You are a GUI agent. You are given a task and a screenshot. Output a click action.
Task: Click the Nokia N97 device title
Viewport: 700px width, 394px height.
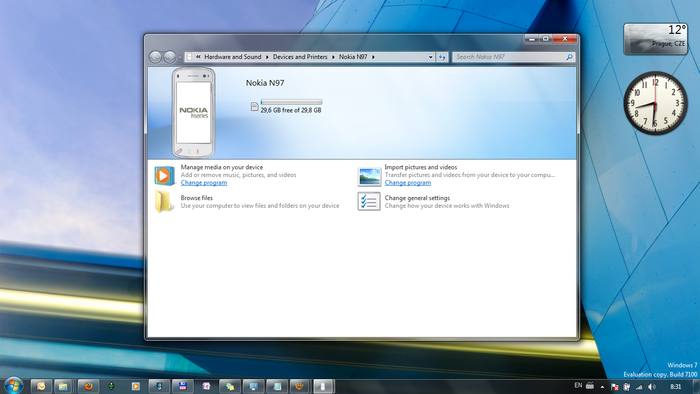pyautogui.click(x=265, y=83)
